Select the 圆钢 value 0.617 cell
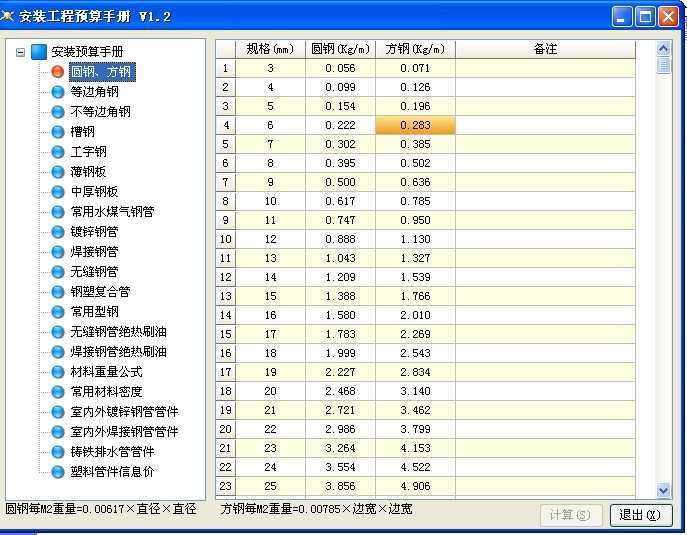 (x=340, y=201)
